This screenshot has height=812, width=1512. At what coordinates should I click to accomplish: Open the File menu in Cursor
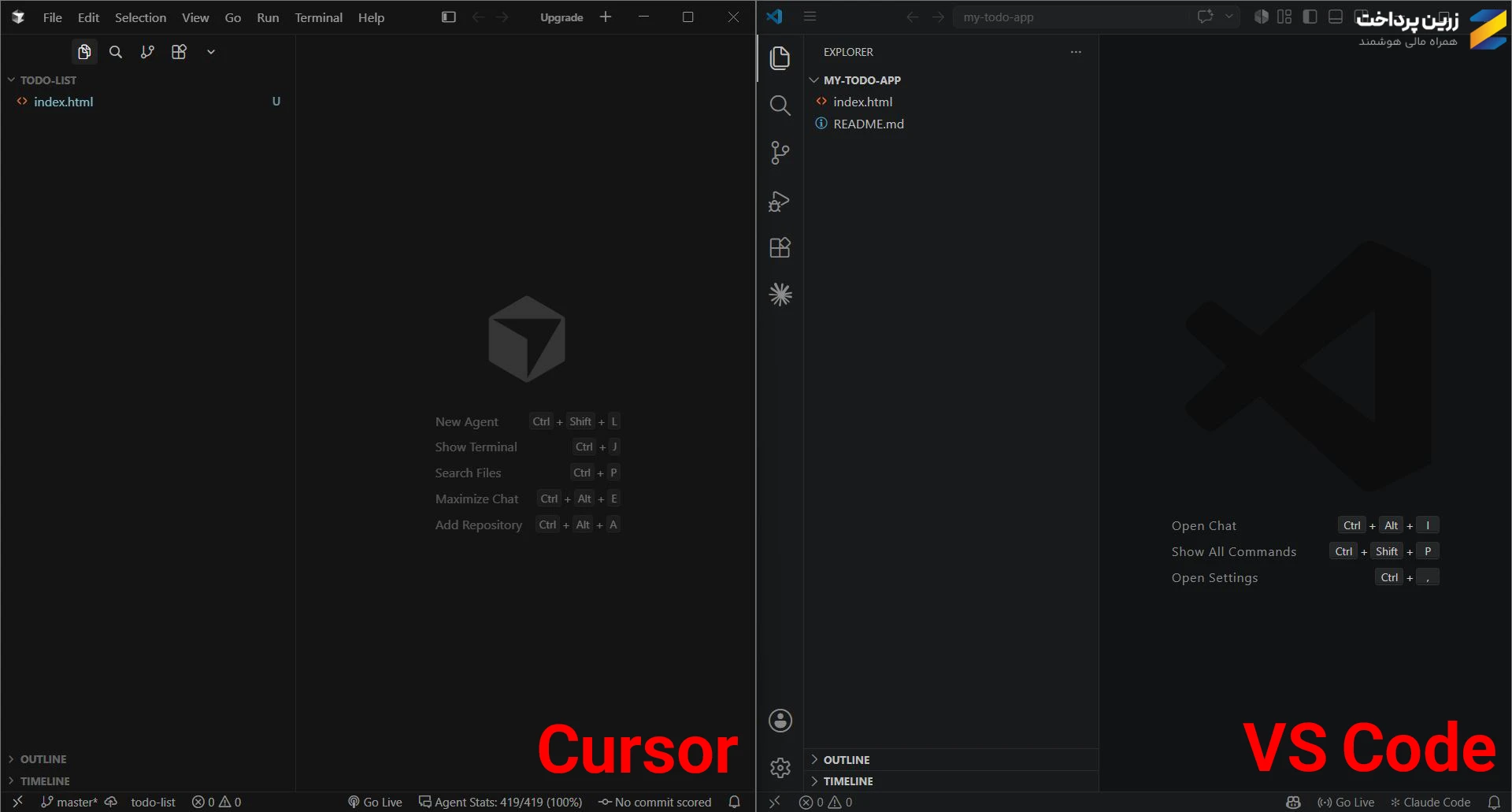(x=53, y=17)
